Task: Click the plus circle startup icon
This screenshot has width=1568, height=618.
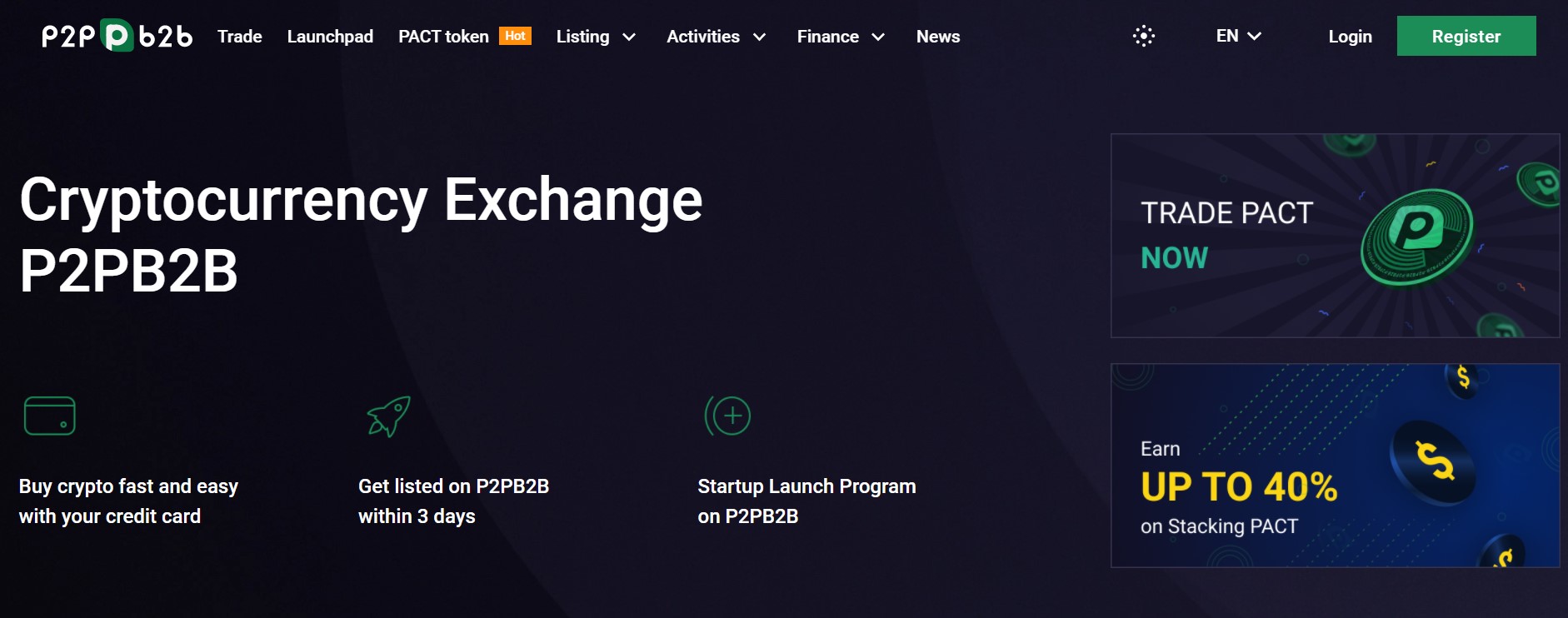Action: point(728,416)
